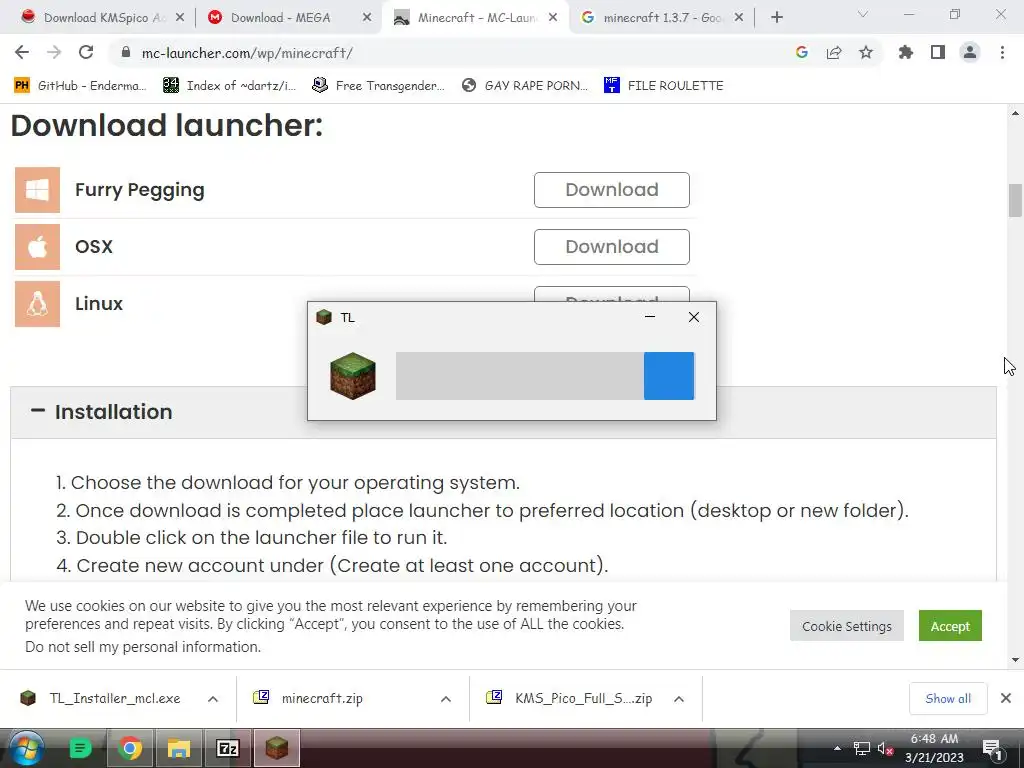
Task: Switch to minecraft 1.3.7 Google tab
Action: click(x=661, y=18)
